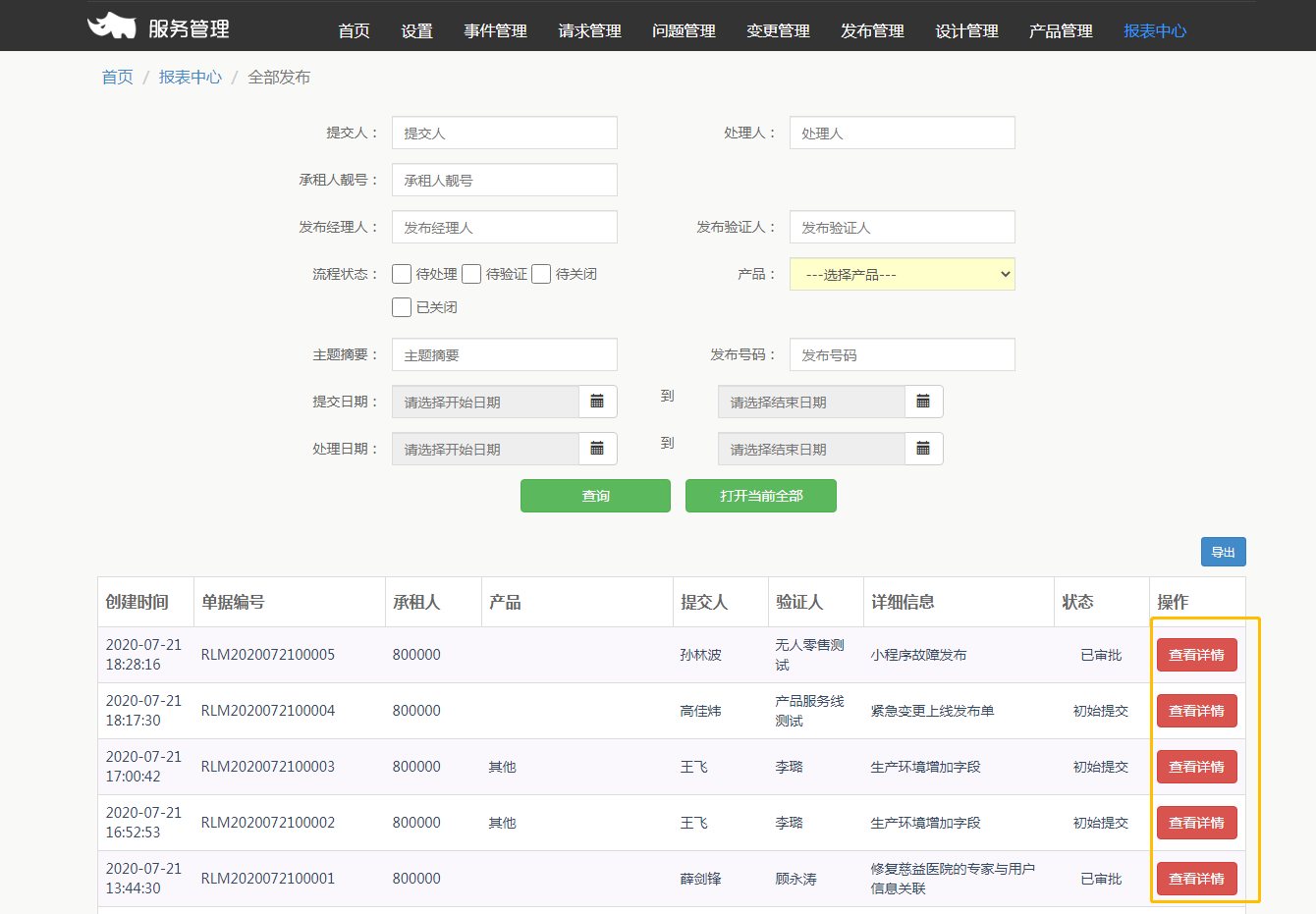1316x914 pixels.
Task: Click the 提交日期 end date field
Action: 811,402
